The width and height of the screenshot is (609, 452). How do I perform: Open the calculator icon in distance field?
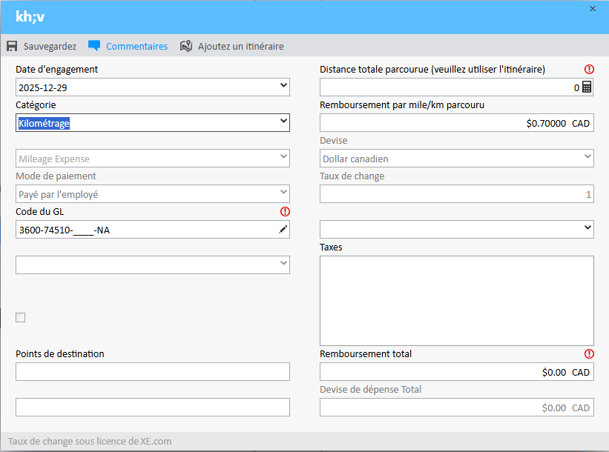coord(587,87)
